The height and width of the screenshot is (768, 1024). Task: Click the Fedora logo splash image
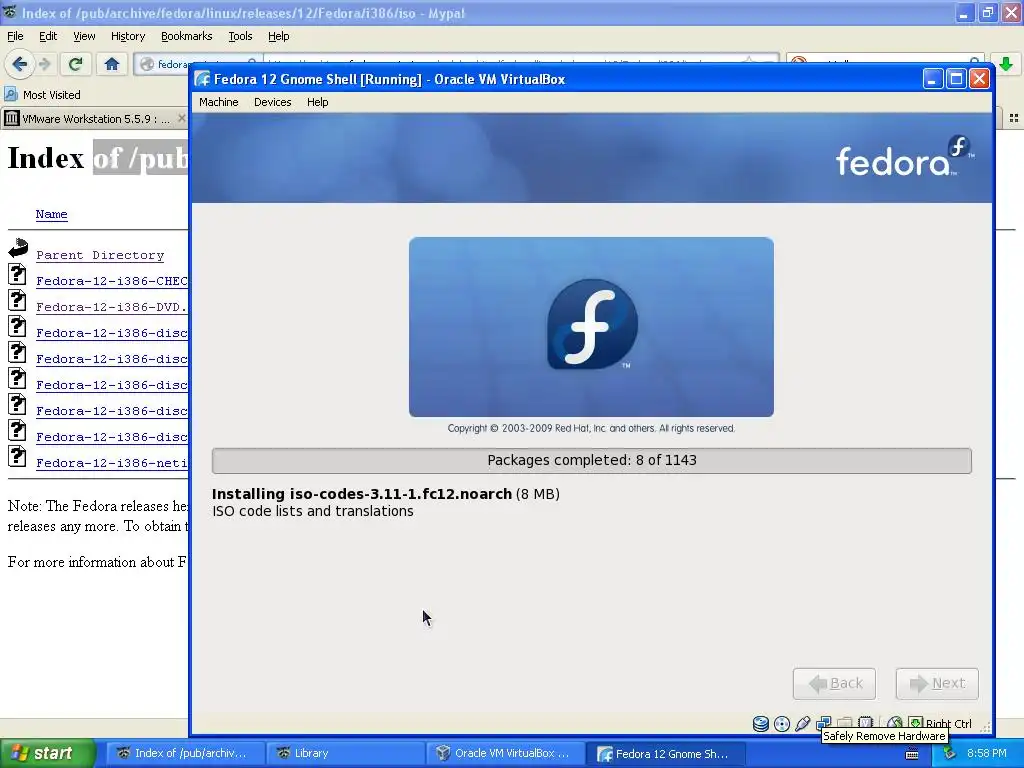click(x=592, y=327)
